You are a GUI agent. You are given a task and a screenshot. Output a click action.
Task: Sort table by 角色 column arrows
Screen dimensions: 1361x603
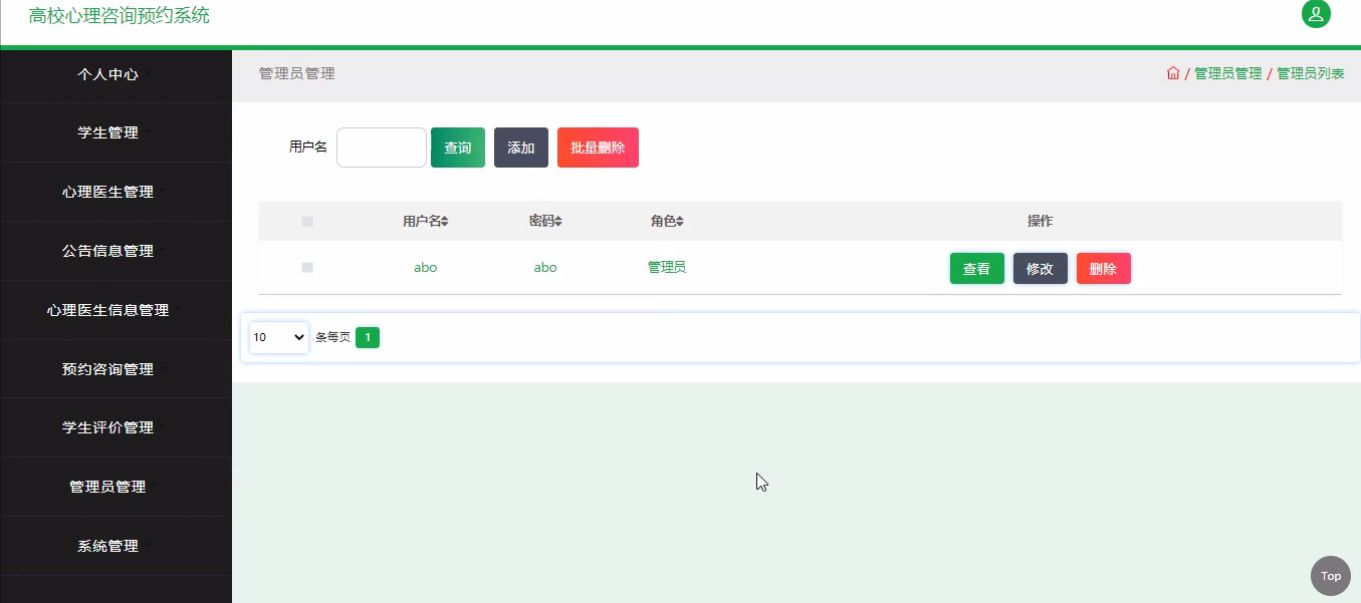point(679,221)
